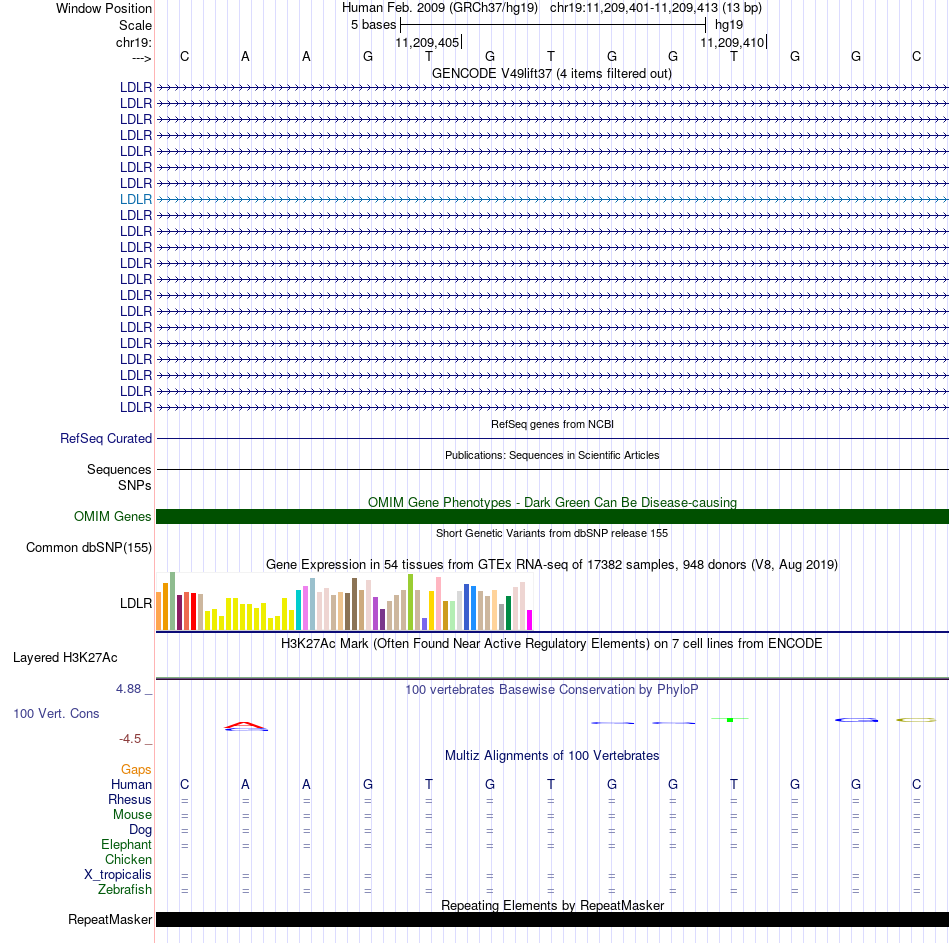
Task: Click the RepeatMasker track label
Action: 110,919
